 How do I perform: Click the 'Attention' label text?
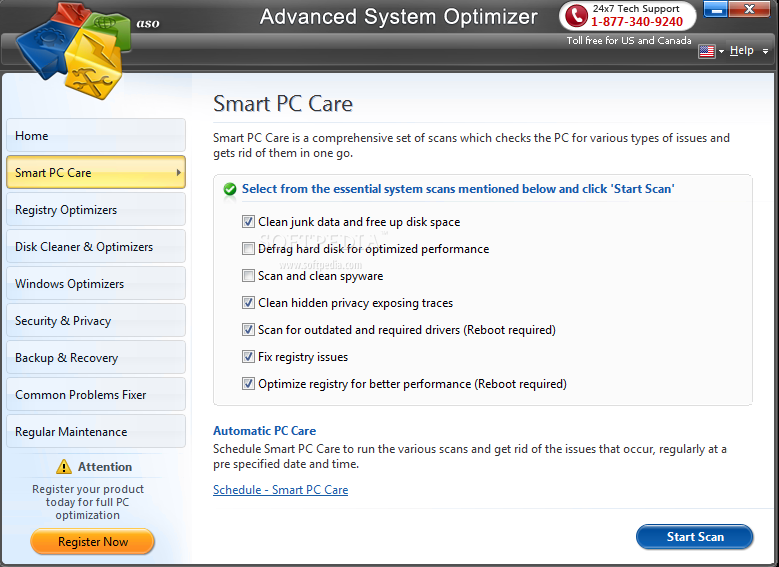(105, 467)
